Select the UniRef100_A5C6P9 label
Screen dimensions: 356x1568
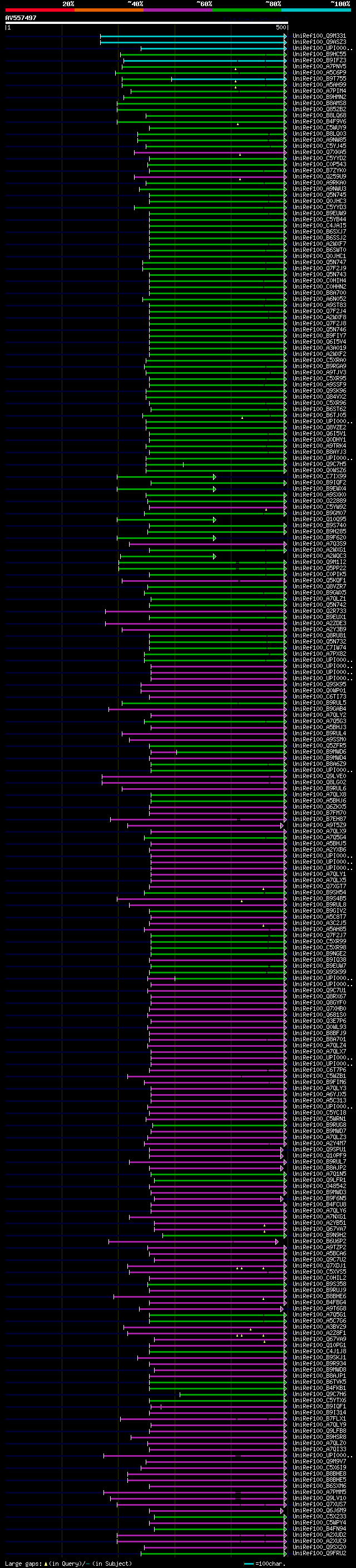point(319,72)
